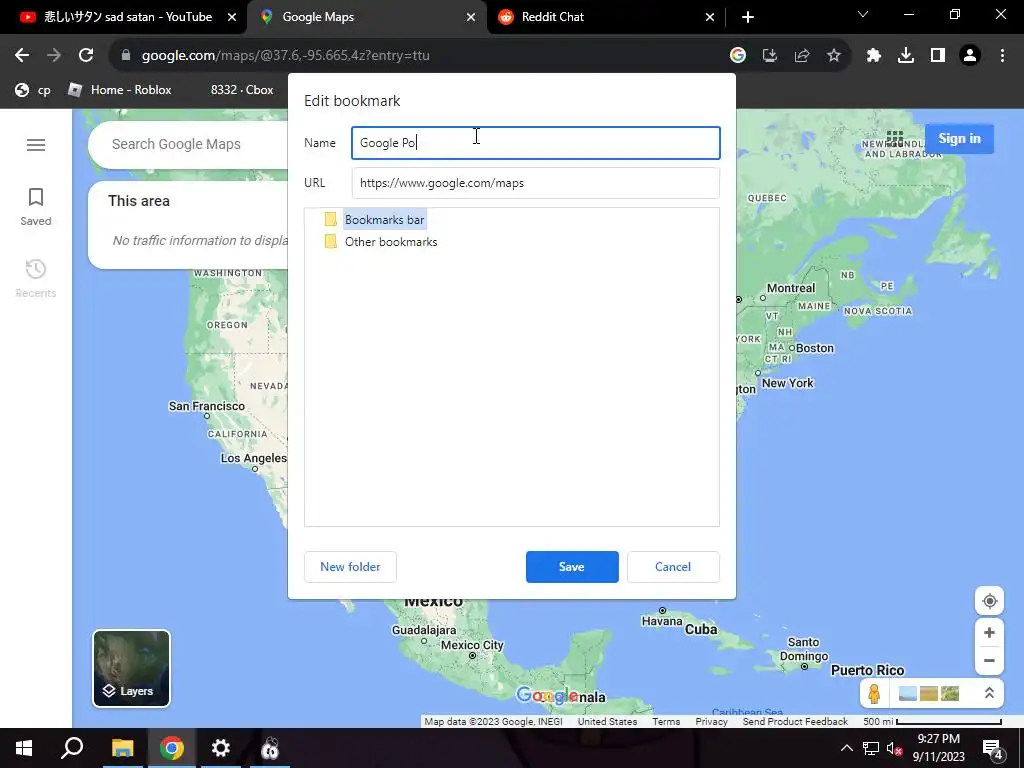Open the Chrome profile avatar
The width and height of the screenshot is (1024, 768).
click(970, 56)
